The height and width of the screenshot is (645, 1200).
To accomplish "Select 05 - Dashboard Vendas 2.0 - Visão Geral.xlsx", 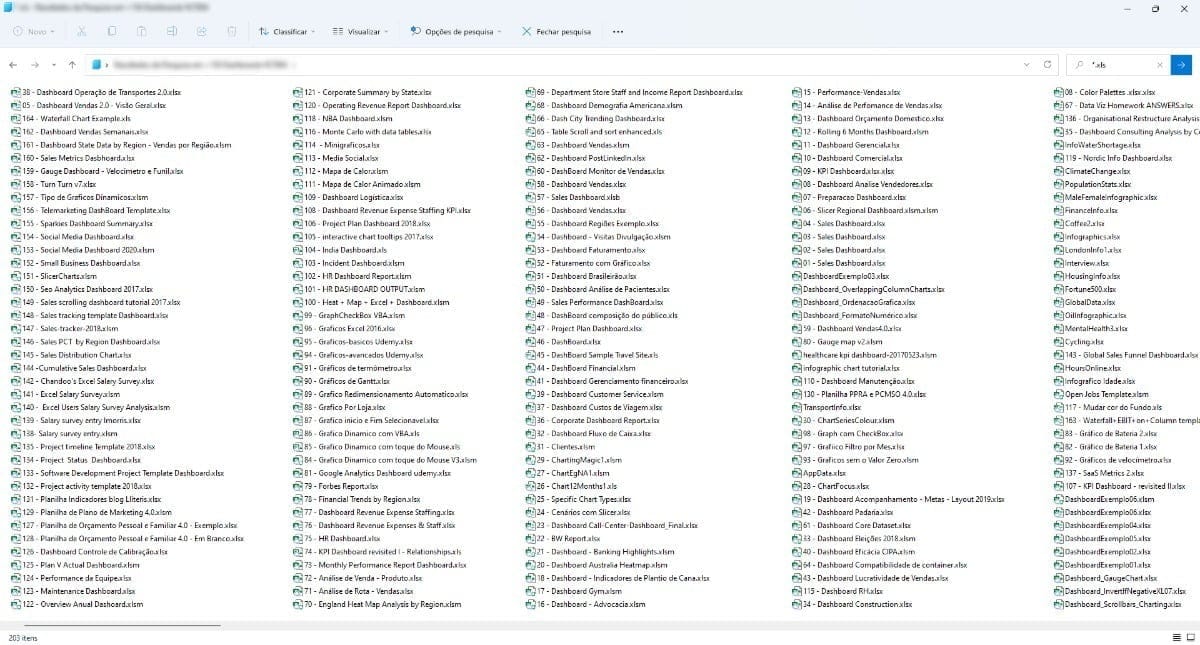I will [x=88, y=105].
